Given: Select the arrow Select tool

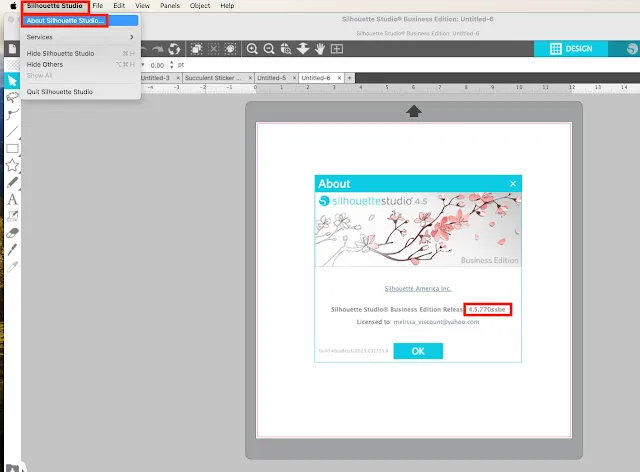Looking at the screenshot, I should (12, 80).
